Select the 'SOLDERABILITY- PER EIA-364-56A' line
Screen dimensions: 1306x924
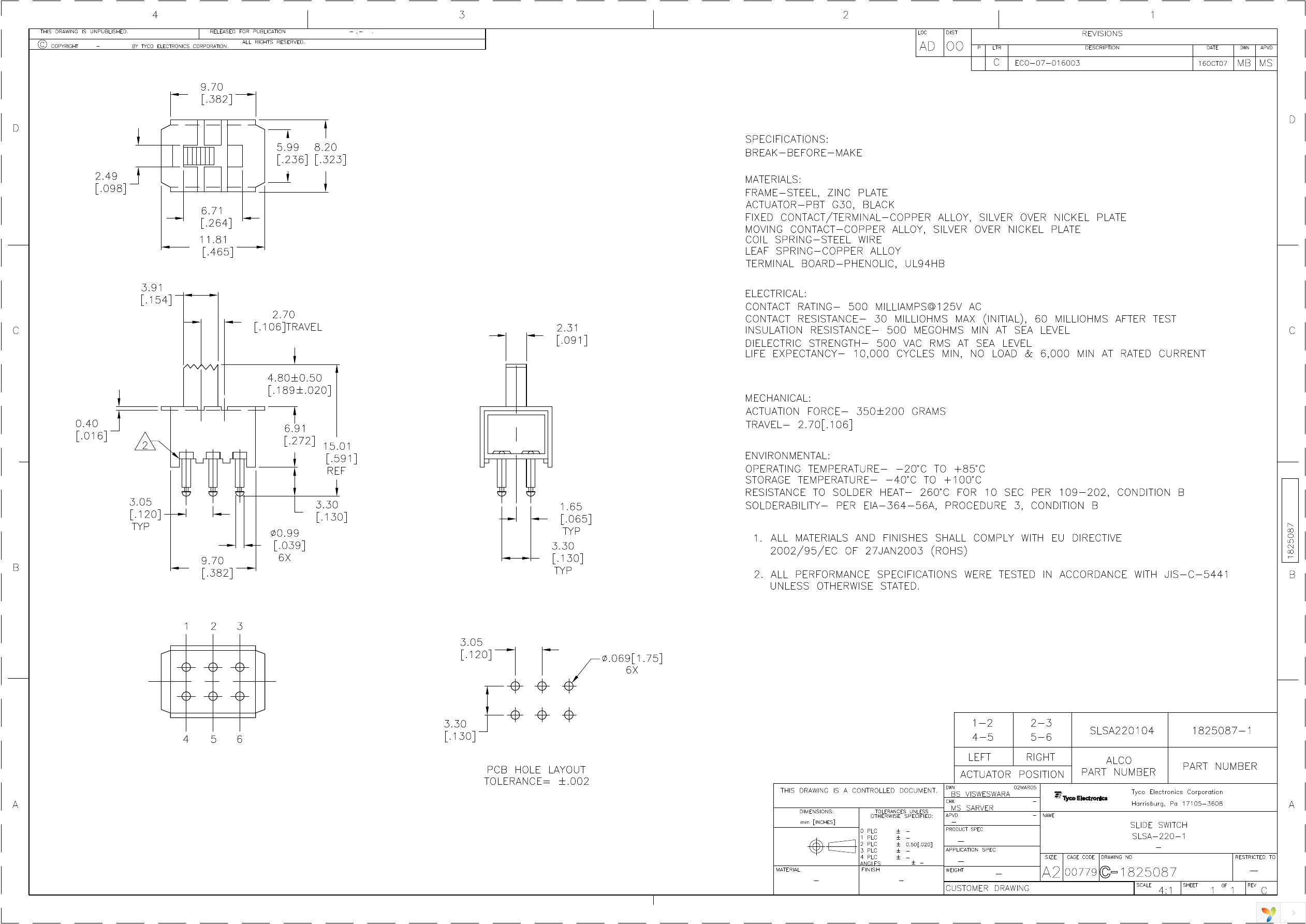click(x=921, y=506)
